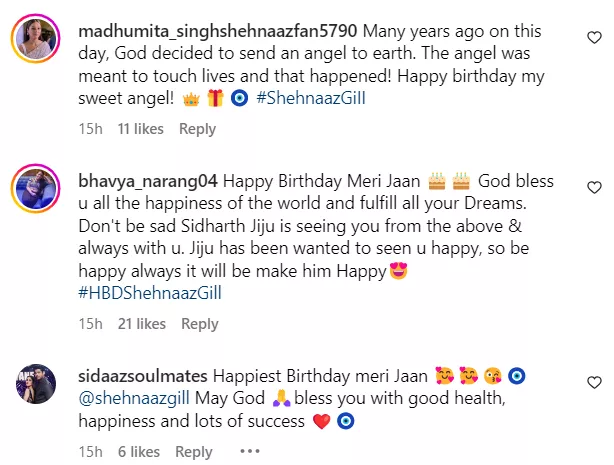The height and width of the screenshot is (465, 614).
Task: View the 6 likes on sidaazsoulmates' comment
Action: coord(139,452)
